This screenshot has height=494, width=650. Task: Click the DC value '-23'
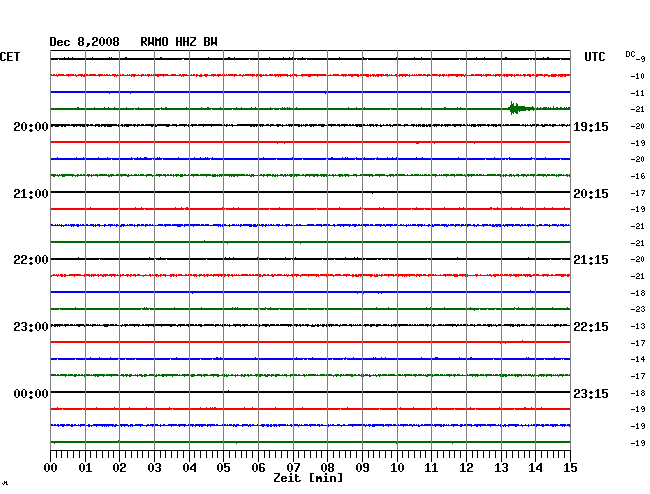(x=638, y=309)
